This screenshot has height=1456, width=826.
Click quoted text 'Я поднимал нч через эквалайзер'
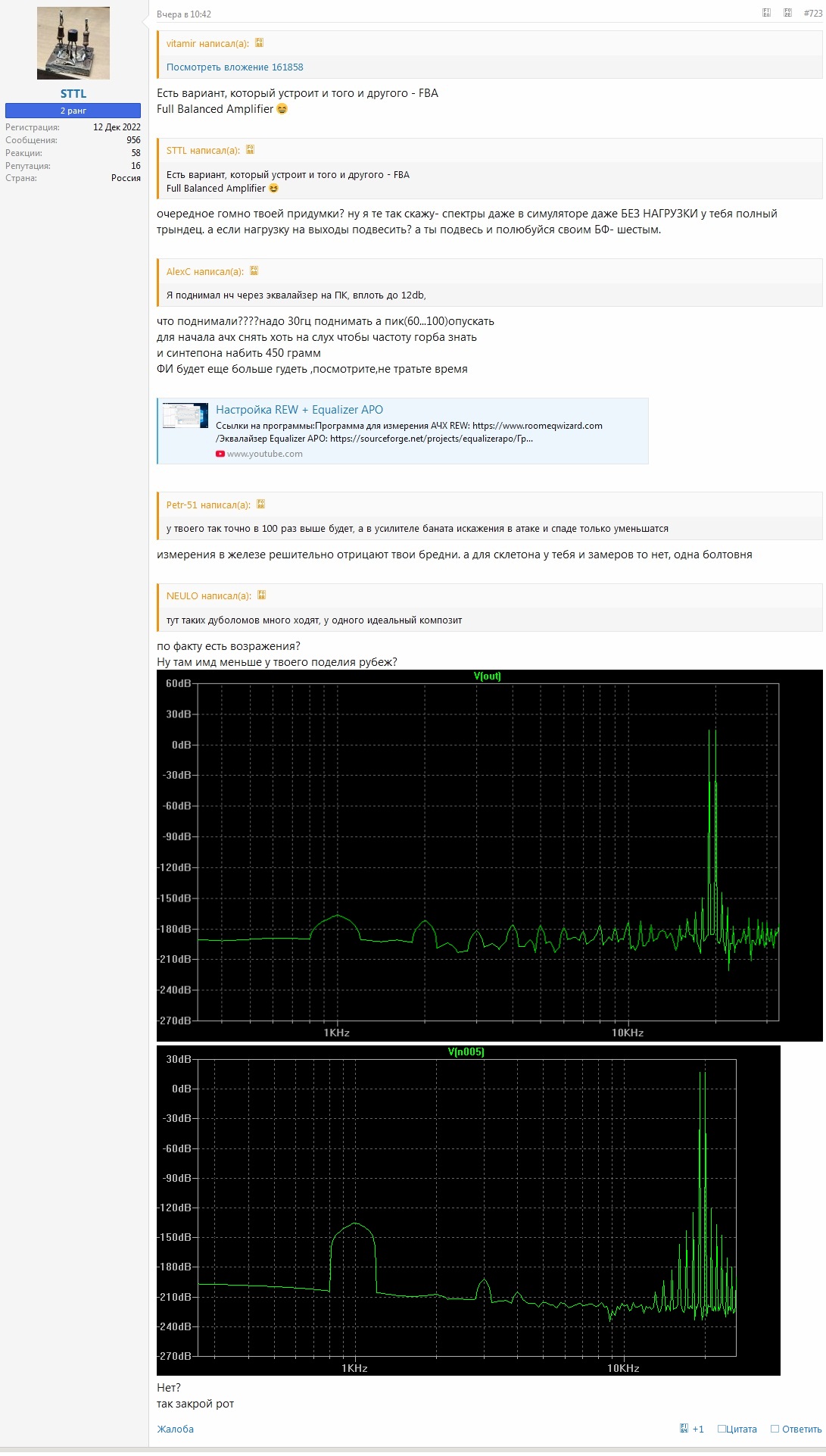pos(296,295)
